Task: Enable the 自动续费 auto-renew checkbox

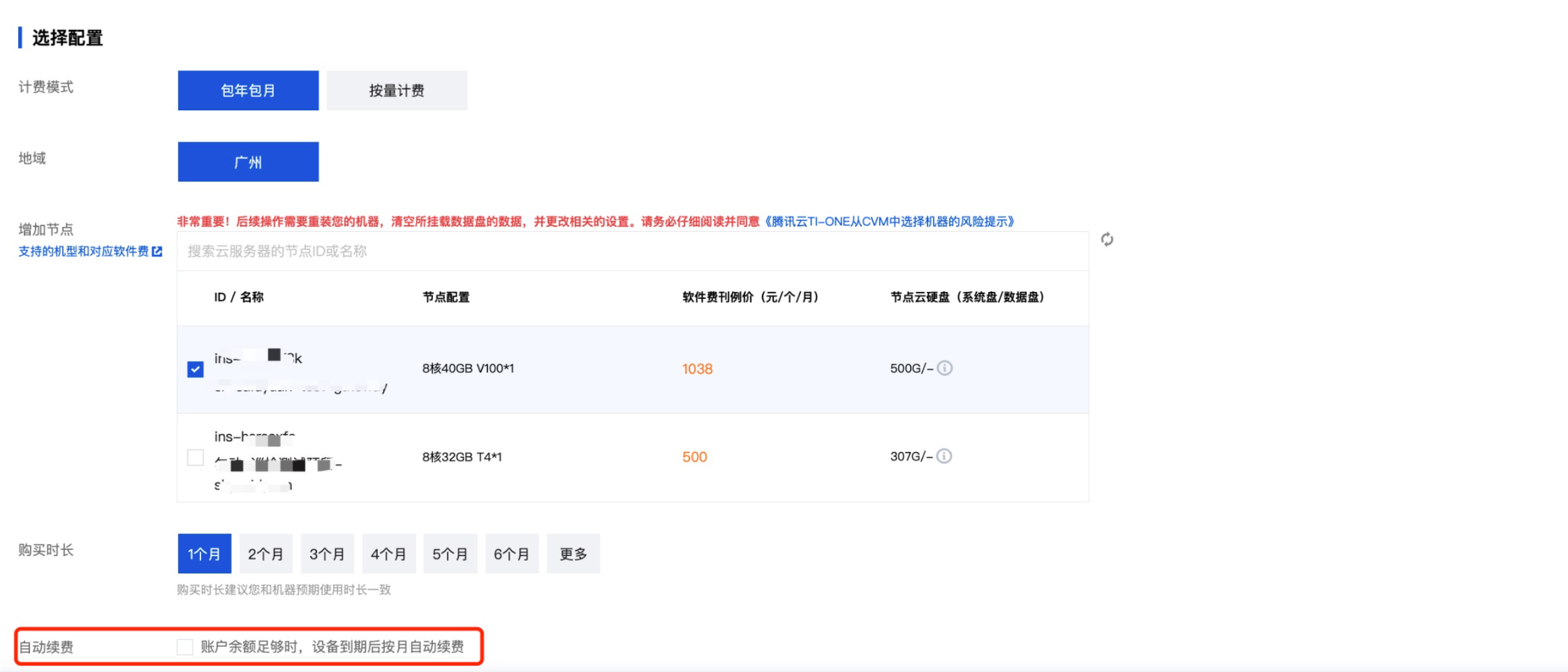Action: [185, 647]
